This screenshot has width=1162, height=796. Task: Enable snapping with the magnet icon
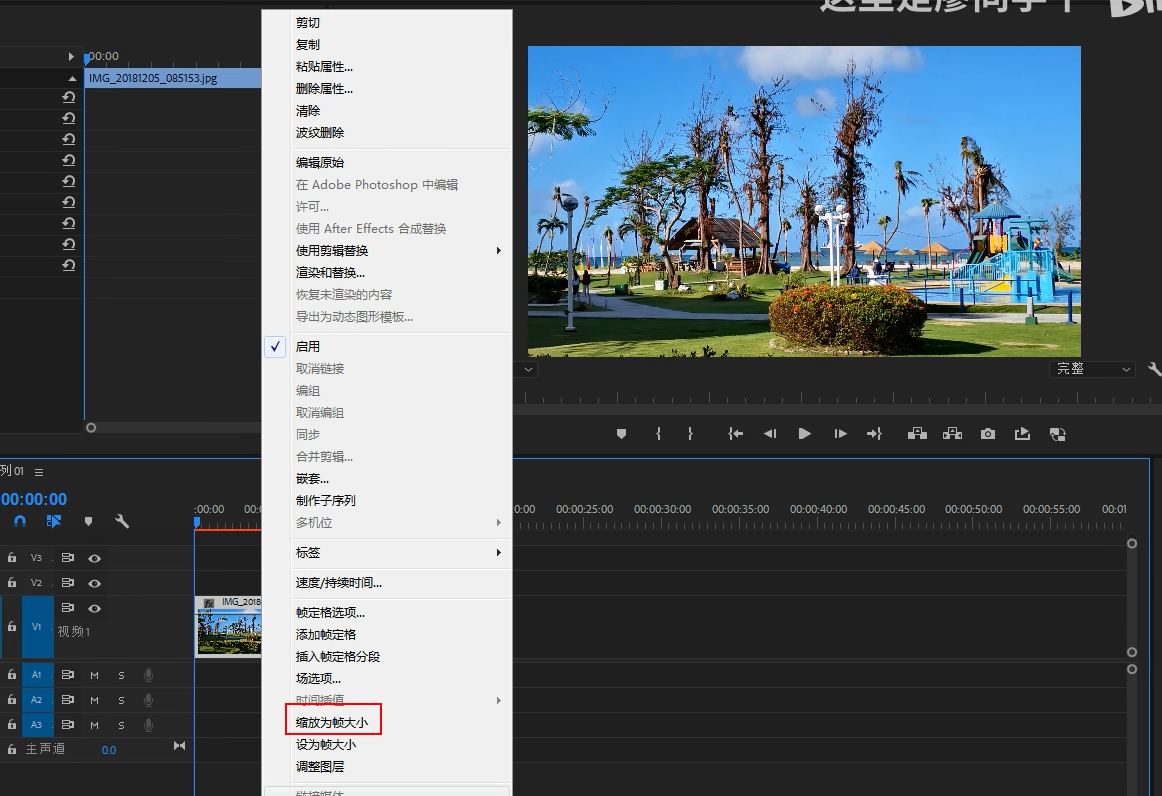(x=18, y=521)
